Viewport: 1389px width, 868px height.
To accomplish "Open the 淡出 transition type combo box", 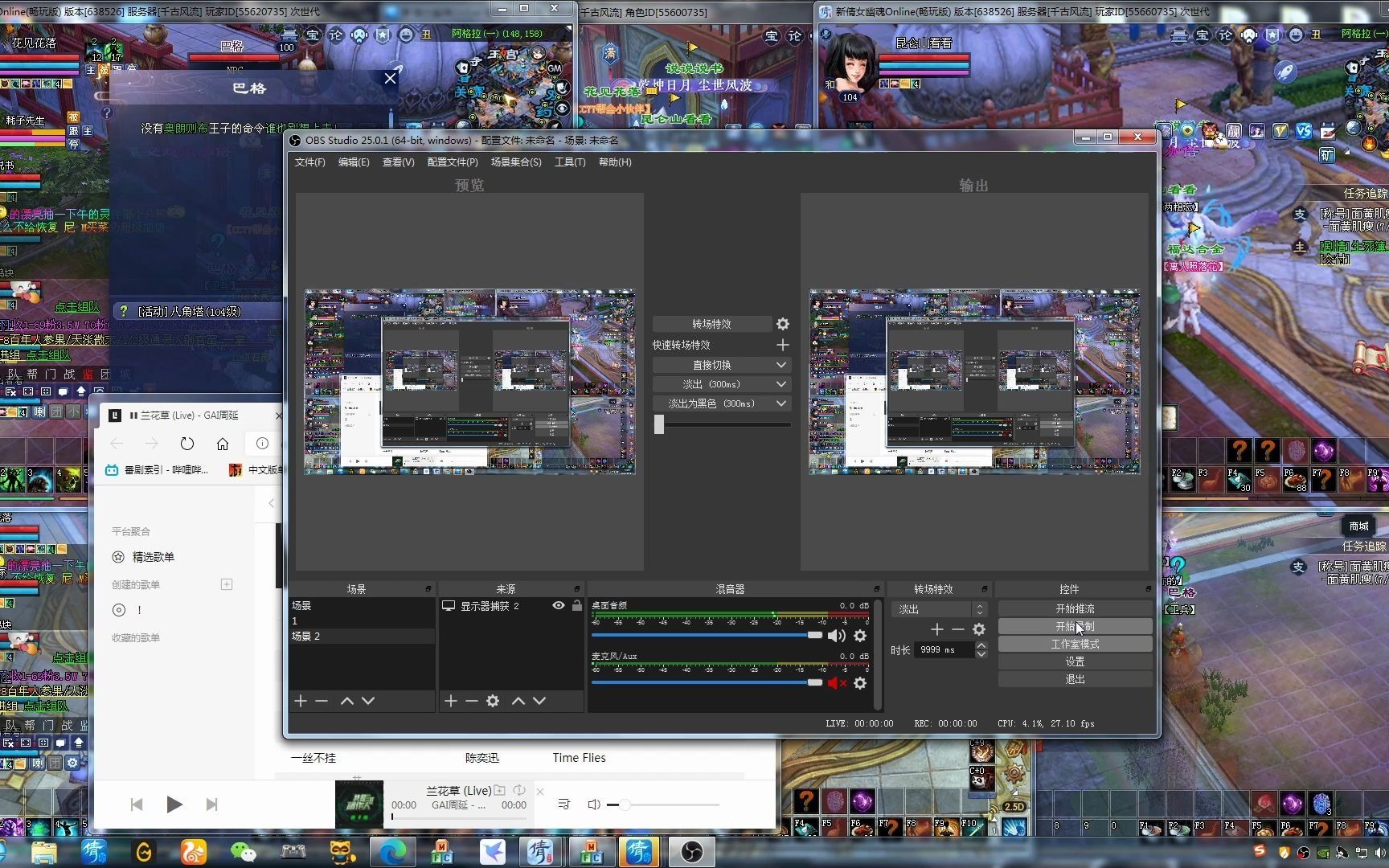I will pos(939,609).
